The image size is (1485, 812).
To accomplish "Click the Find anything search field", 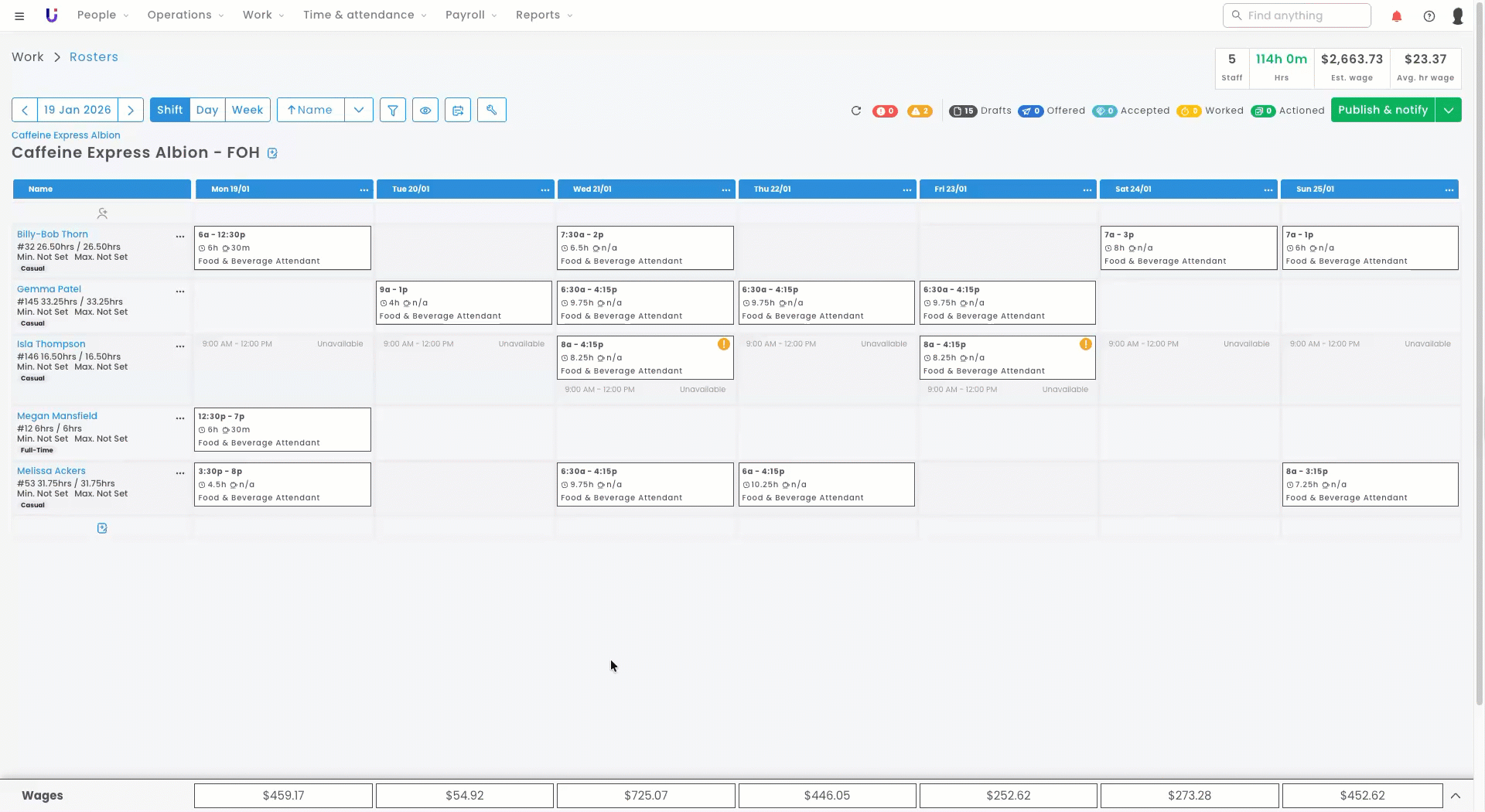I will [x=1297, y=15].
